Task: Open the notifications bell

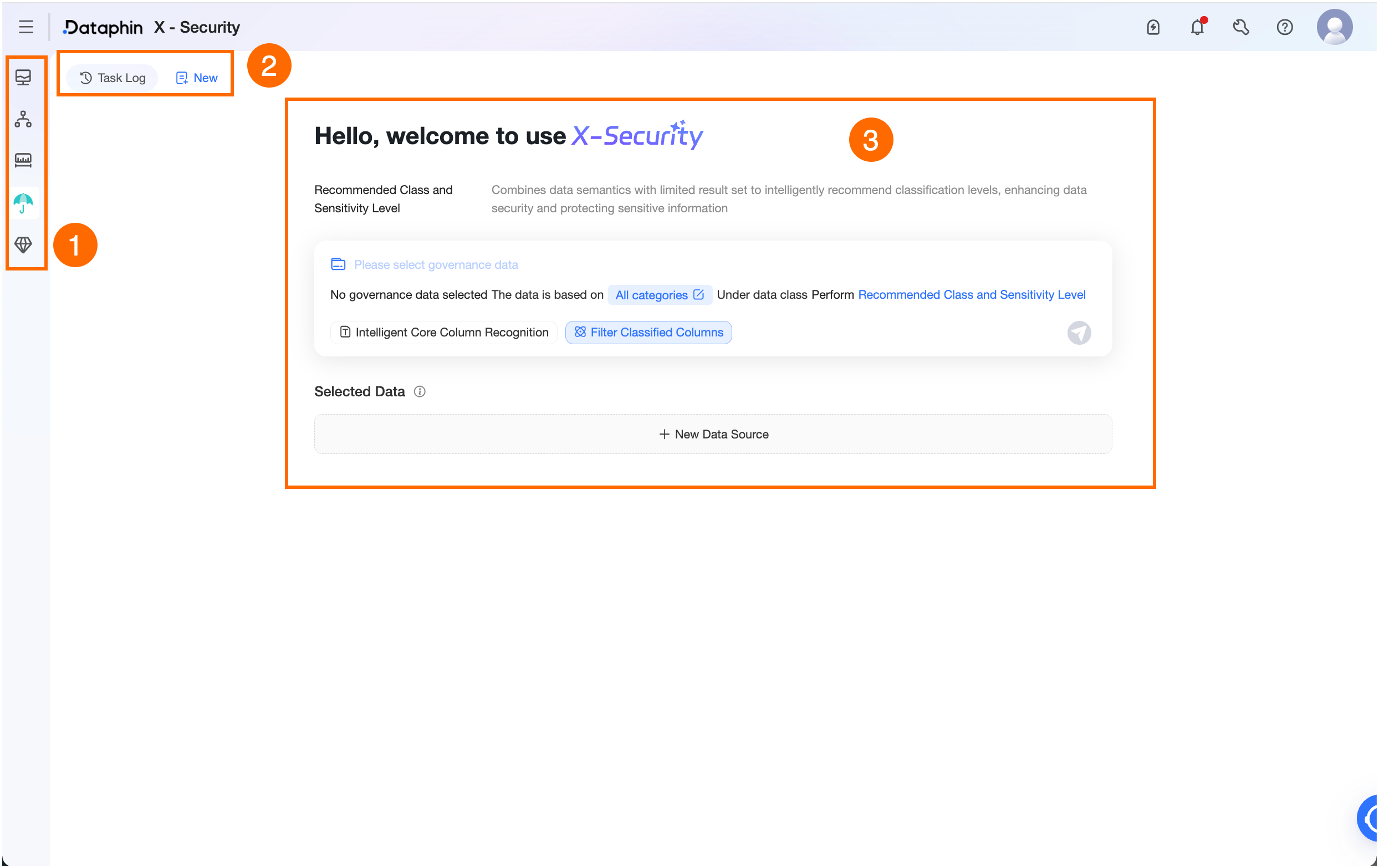Action: [x=1197, y=27]
